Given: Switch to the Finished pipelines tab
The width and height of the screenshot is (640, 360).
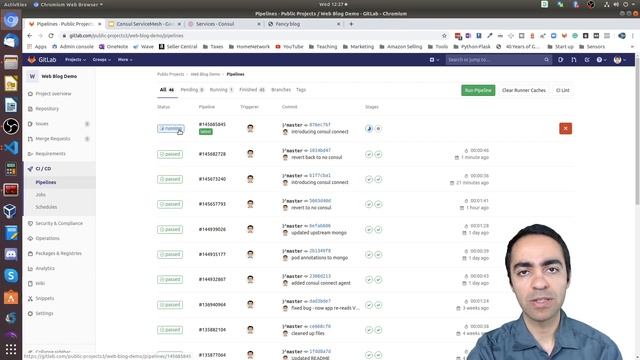Looking at the screenshot, I should 252,90.
